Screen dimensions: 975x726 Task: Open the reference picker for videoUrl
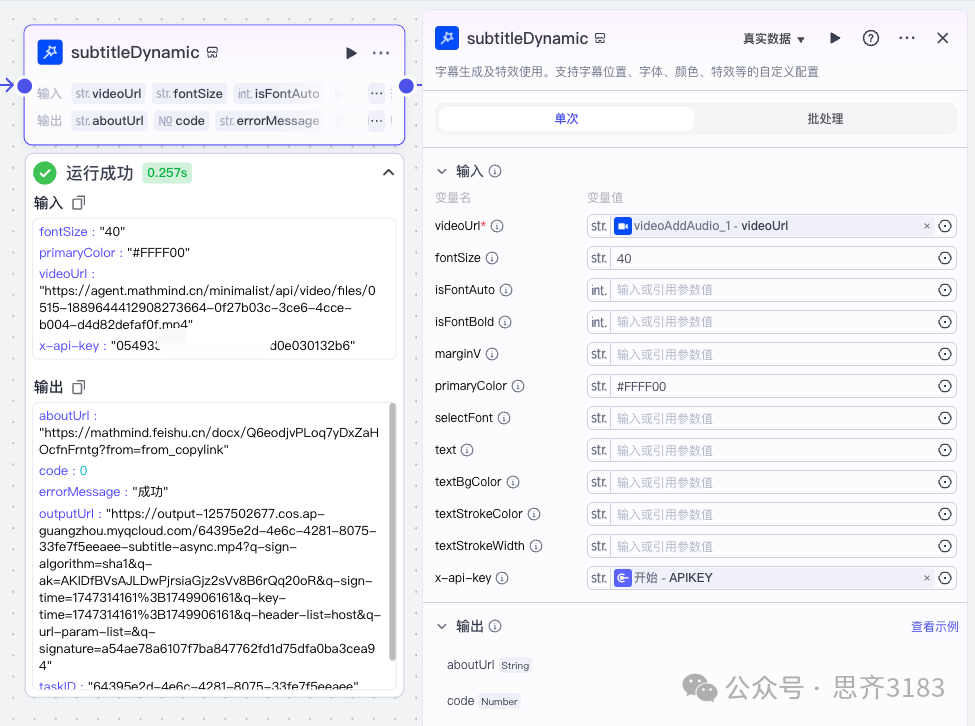pyautogui.click(x=945, y=226)
